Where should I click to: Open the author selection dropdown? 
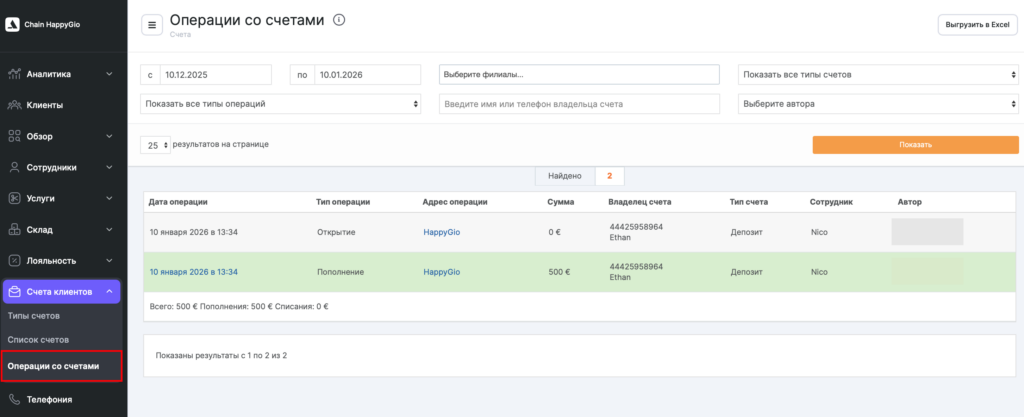tap(878, 104)
